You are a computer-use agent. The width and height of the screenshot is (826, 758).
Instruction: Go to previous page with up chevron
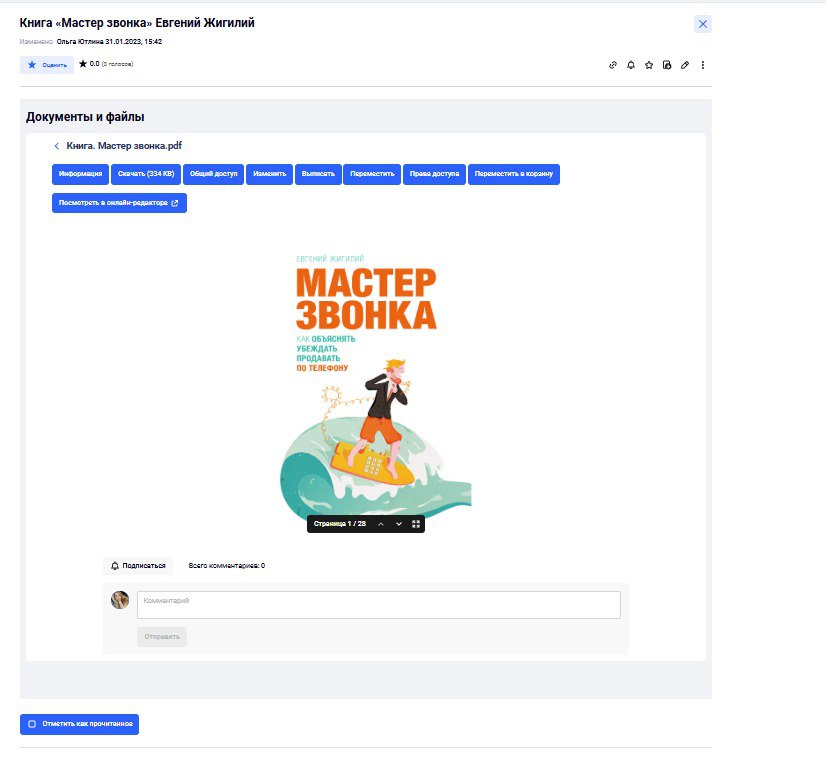381,524
